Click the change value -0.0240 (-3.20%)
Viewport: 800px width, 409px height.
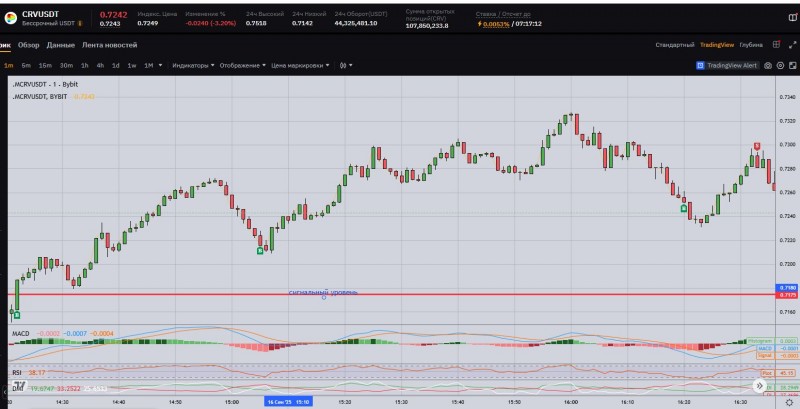coord(211,23)
